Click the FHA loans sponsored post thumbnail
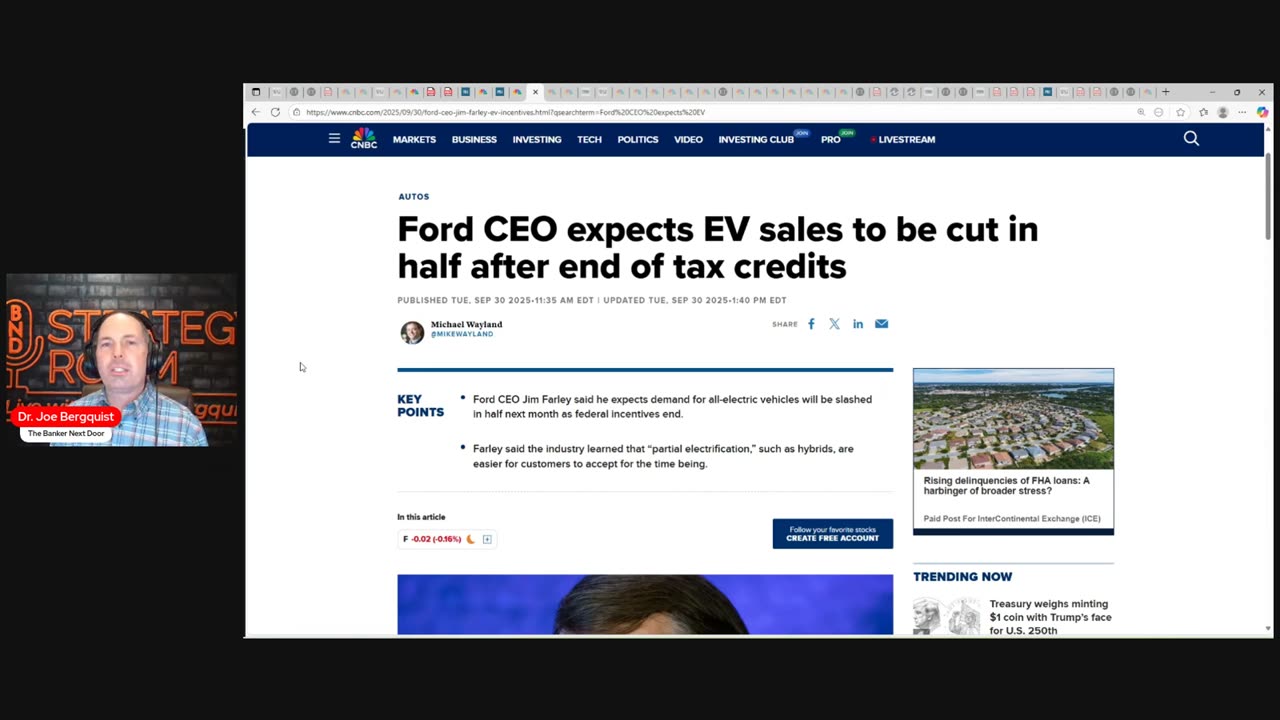This screenshot has height=720, width=1280. (x=1013, y=419)
